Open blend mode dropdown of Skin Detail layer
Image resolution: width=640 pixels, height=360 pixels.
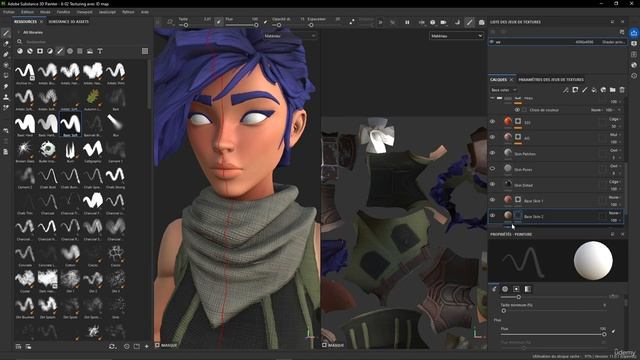click(x=615, y=182)
